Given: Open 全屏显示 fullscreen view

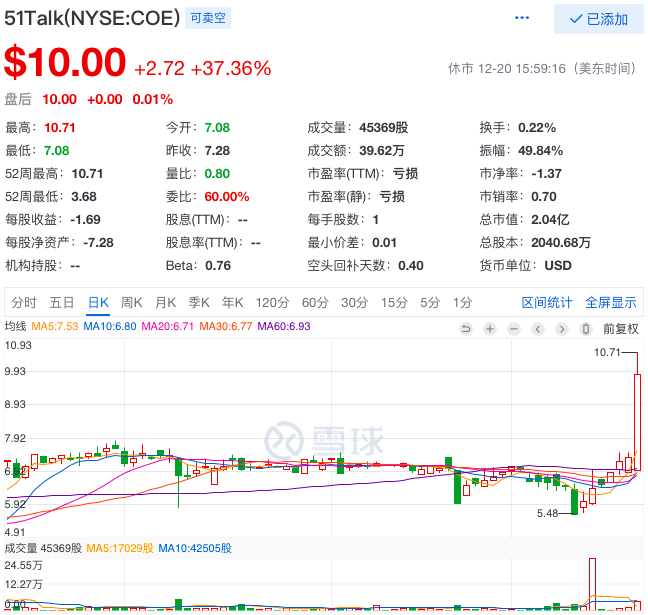Looking at the screenshot, I should pyautogui.click(x=610, y=303).
